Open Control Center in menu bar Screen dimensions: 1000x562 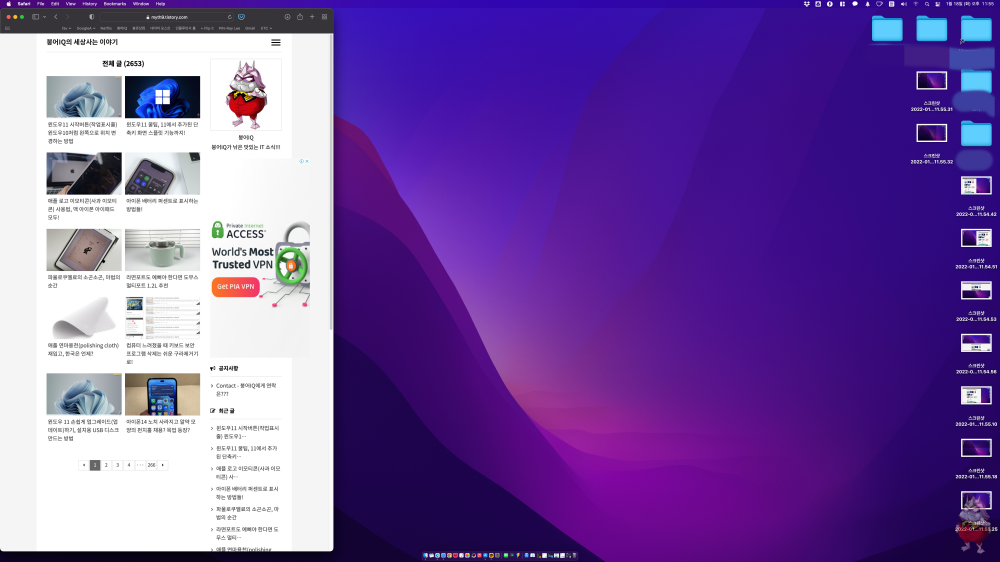pos(938,4)
